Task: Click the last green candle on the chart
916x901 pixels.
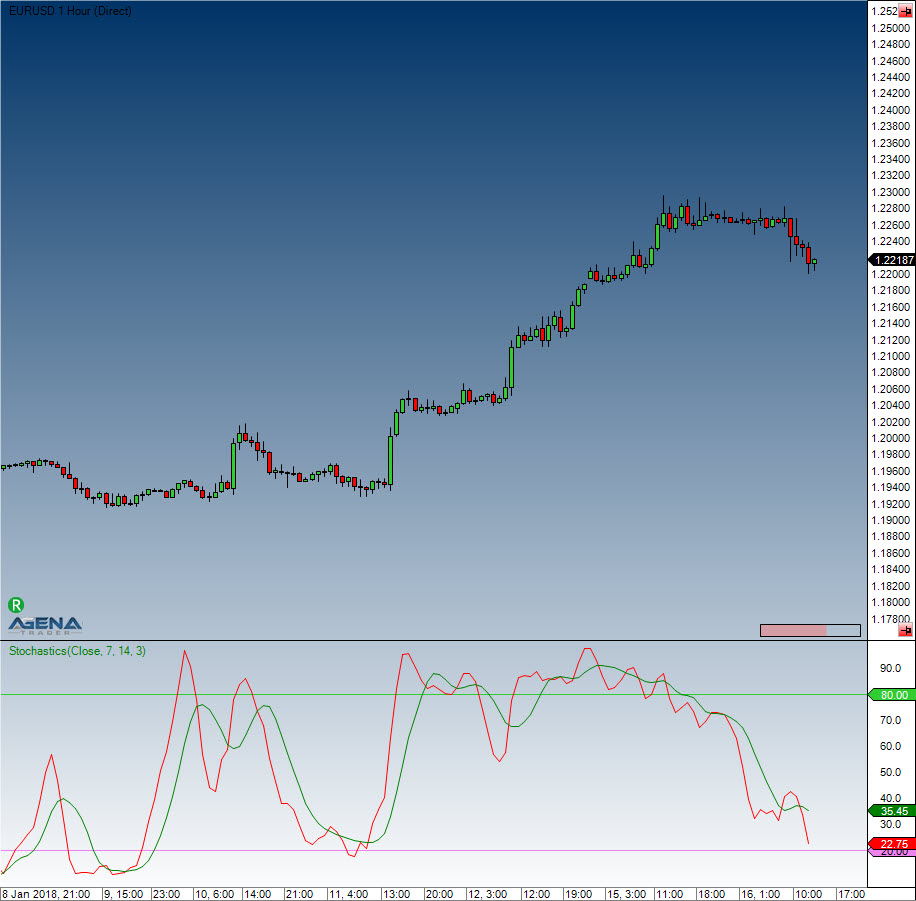Action: pos(815,262)
